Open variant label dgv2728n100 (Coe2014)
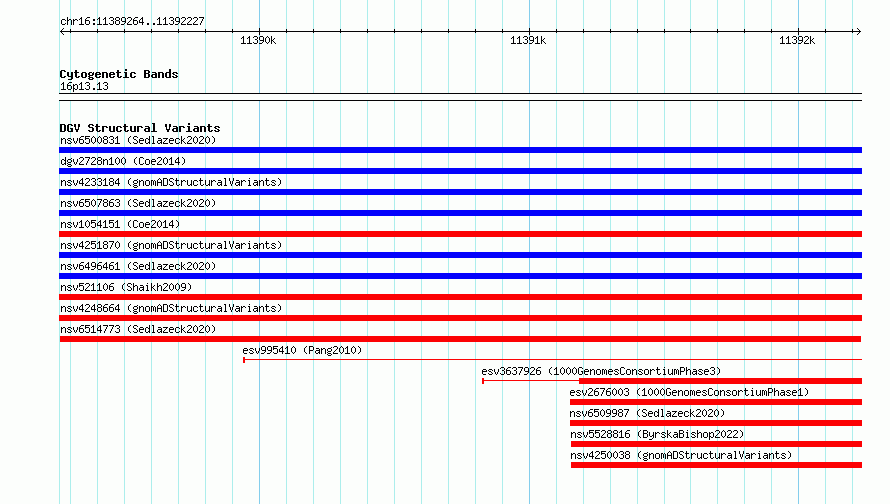 [123, 161]
